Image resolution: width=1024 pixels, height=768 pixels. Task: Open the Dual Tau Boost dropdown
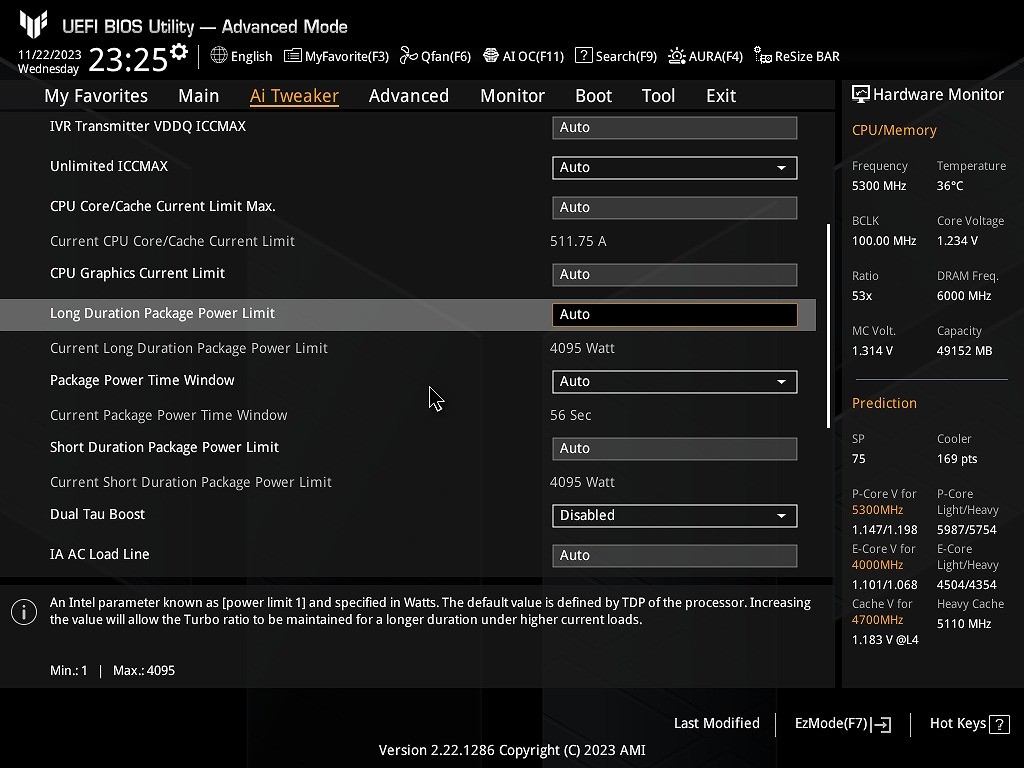click(674, 516)
